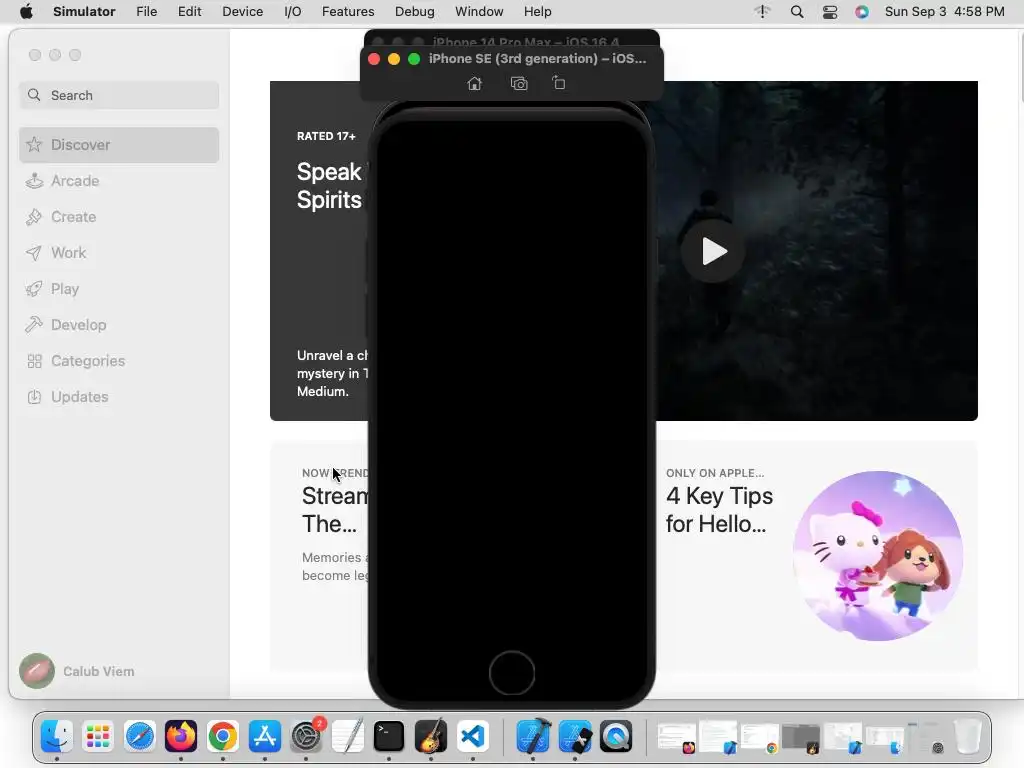Open the Device menu

pos(242,12)
